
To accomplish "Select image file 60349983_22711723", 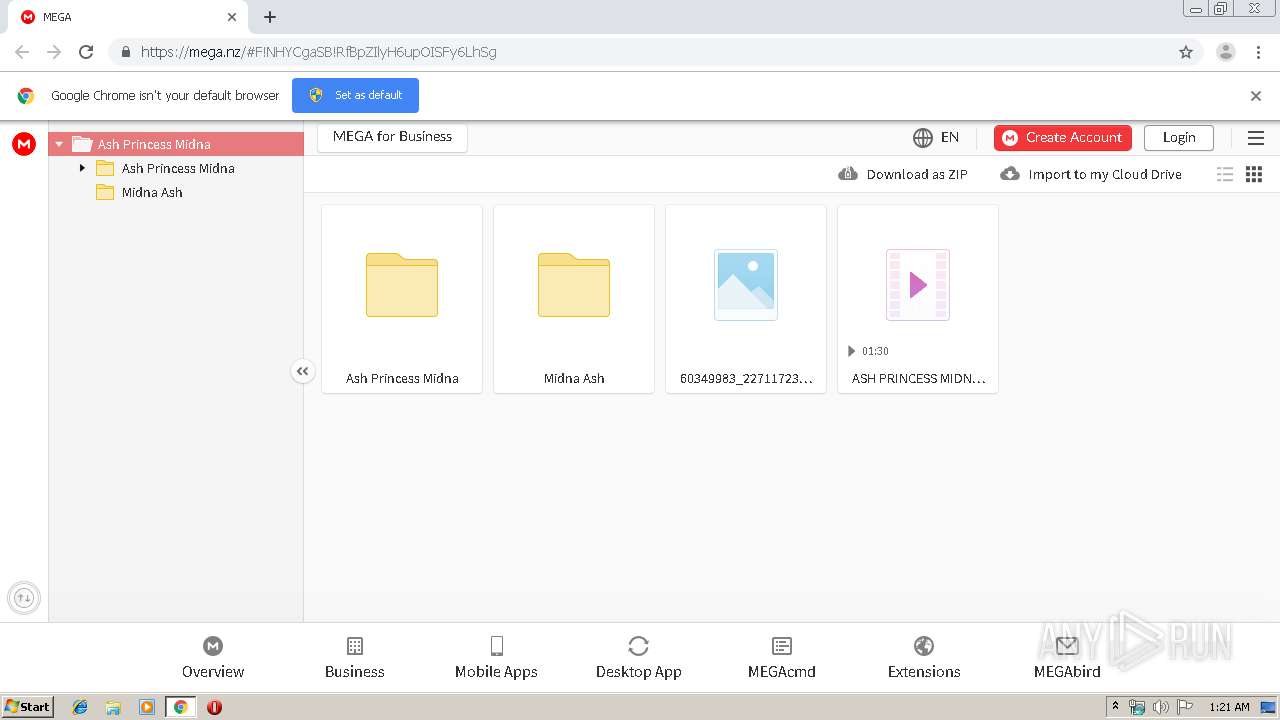I will click(x=746, y=299).
